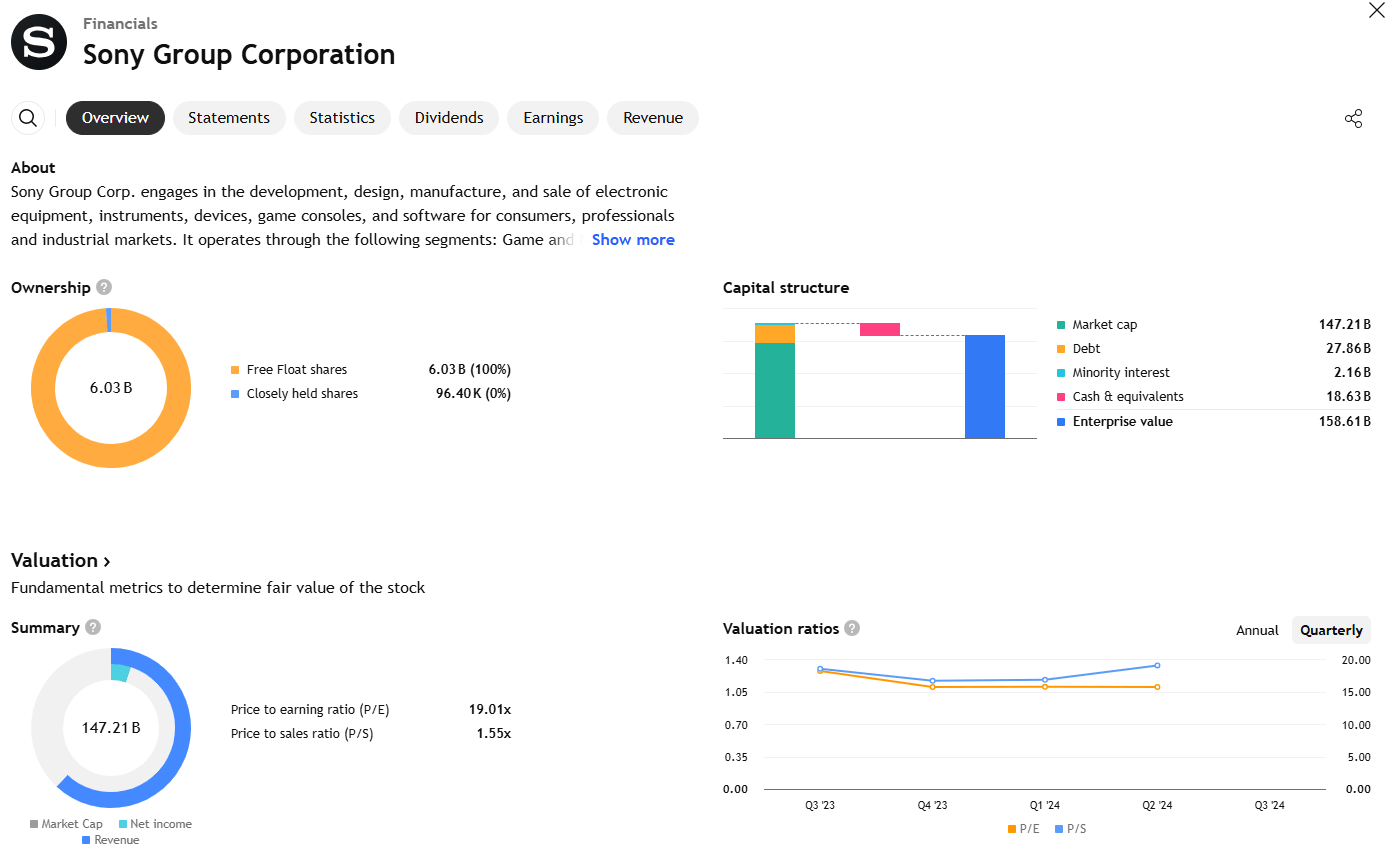Open Valuation ratios help question mark

852,628
